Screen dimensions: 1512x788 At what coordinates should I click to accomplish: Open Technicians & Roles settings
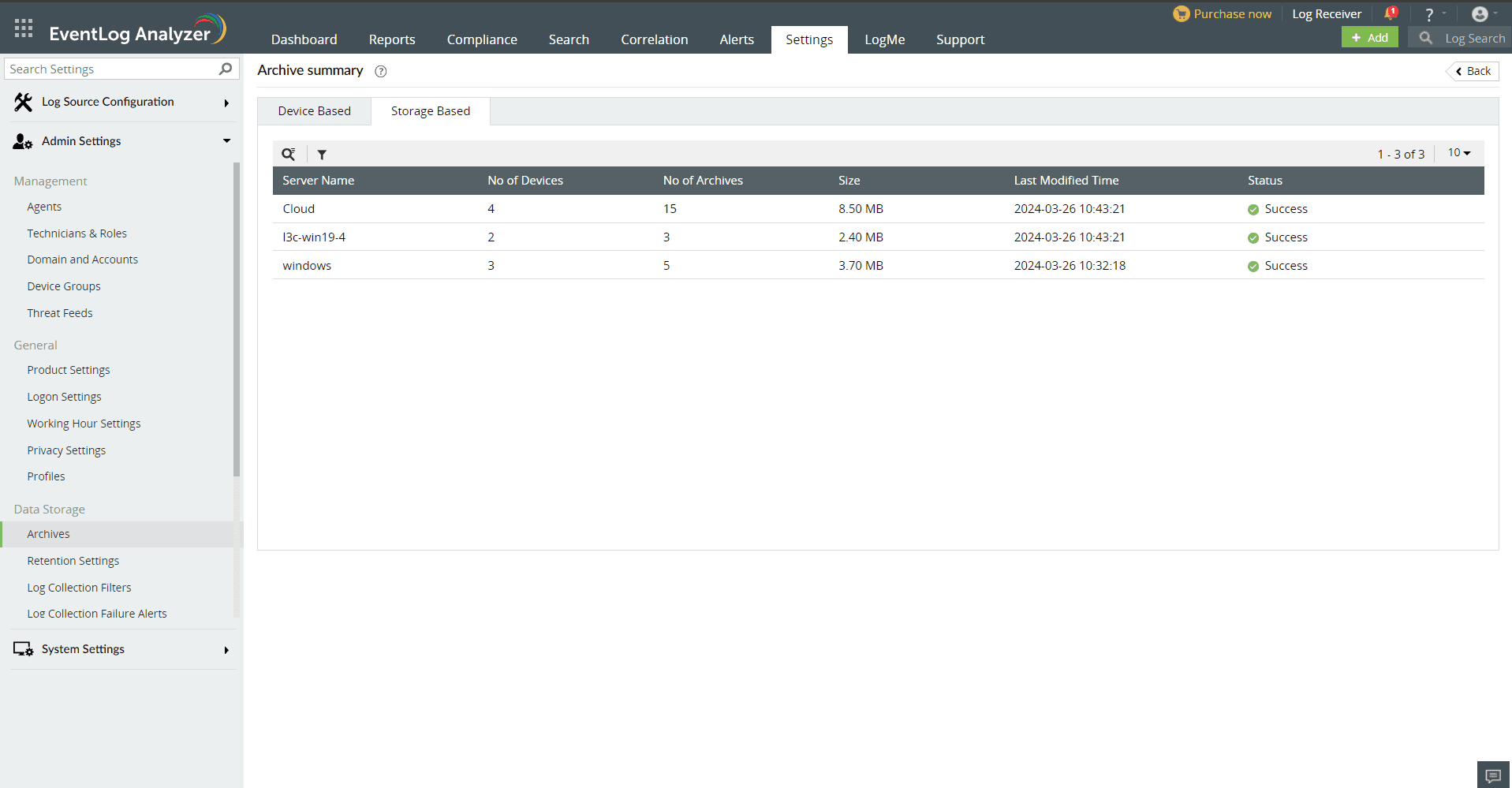click(77, 233)
